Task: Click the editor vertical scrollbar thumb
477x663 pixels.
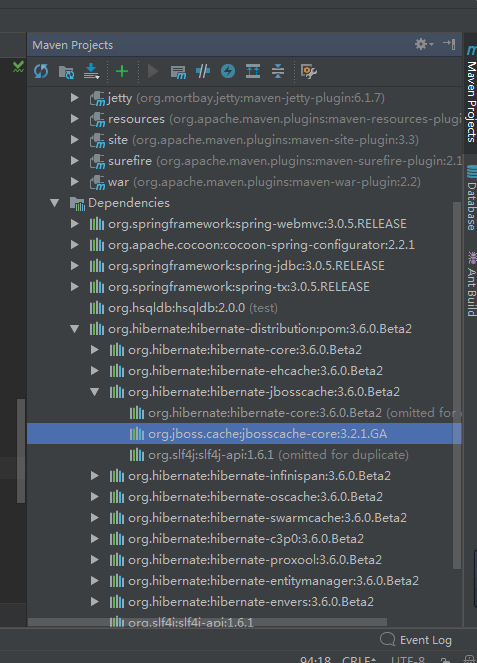Action: pos(21,451)
